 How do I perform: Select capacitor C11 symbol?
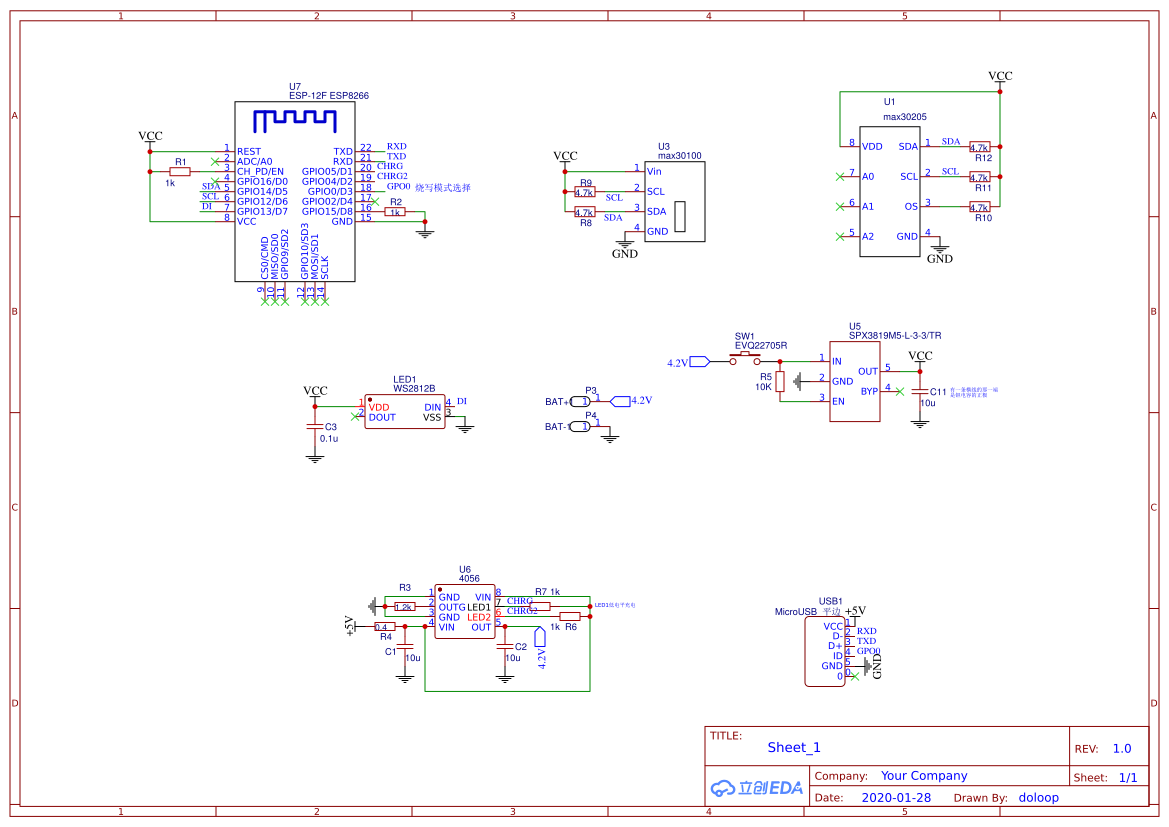(x=920, y=391)
